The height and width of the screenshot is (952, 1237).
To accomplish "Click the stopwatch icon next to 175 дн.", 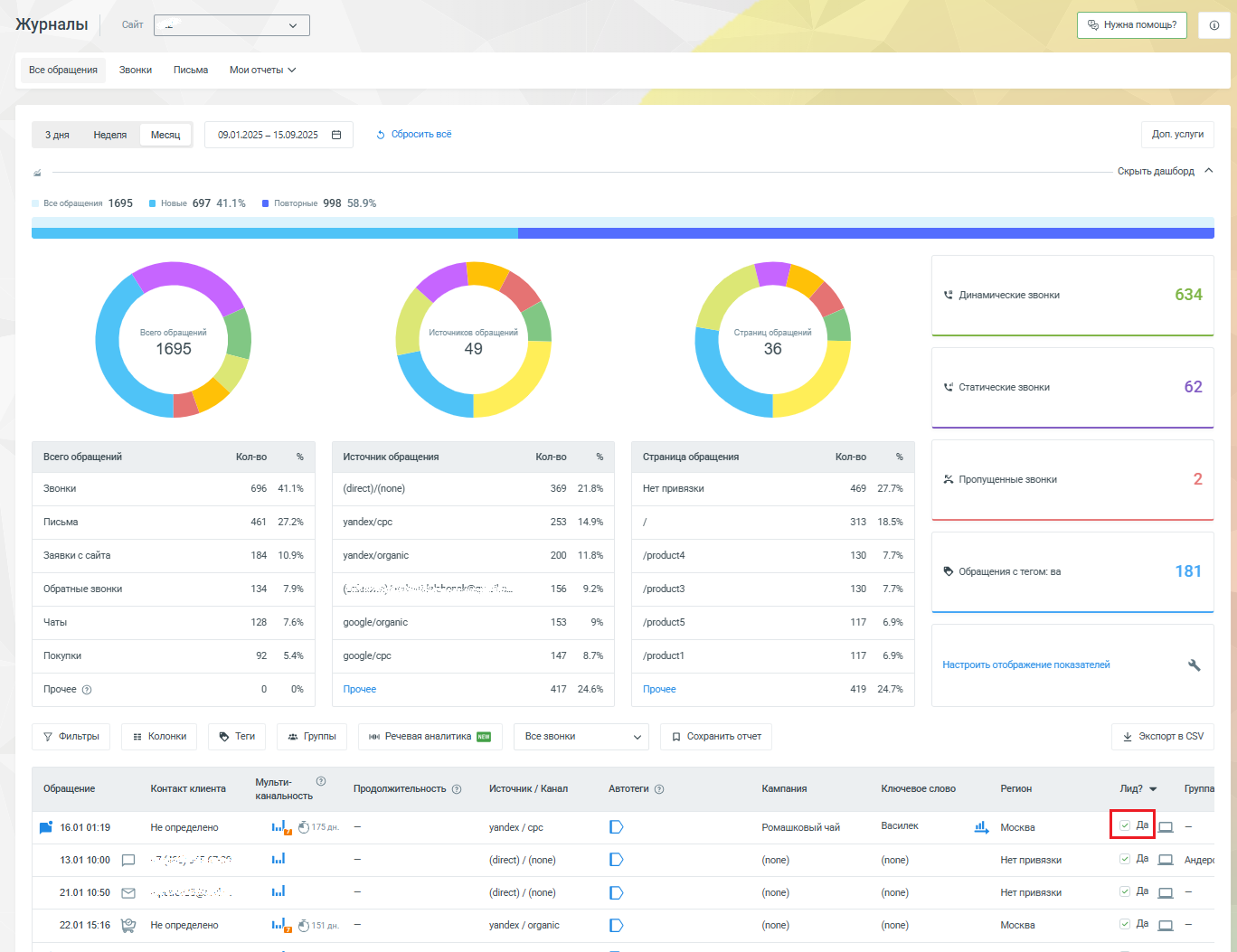I will point(304,827).
